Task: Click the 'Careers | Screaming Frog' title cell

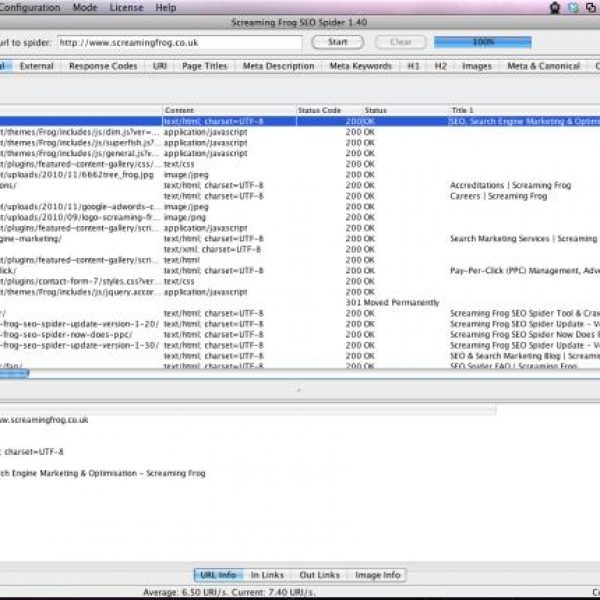Action: tap(498, 196)
